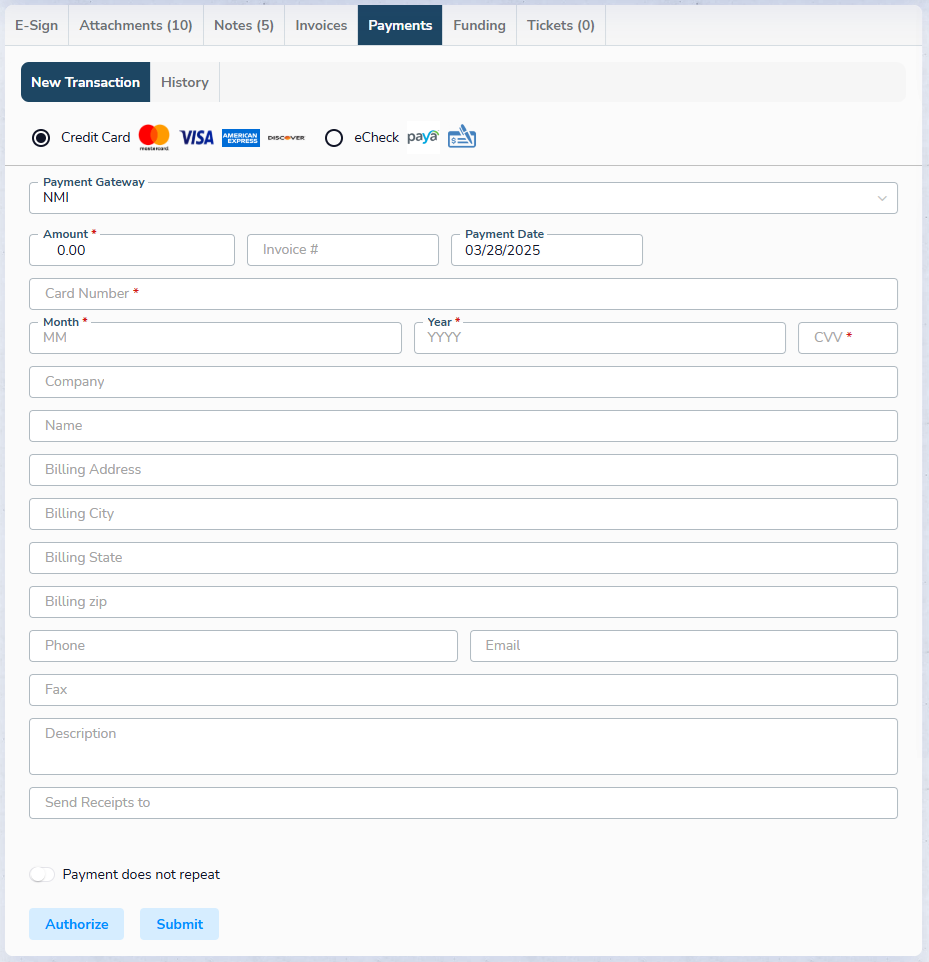The height and width of the screenshot is (962, 929).
Task: Focus the Amount field
Action: click(132, 250)
